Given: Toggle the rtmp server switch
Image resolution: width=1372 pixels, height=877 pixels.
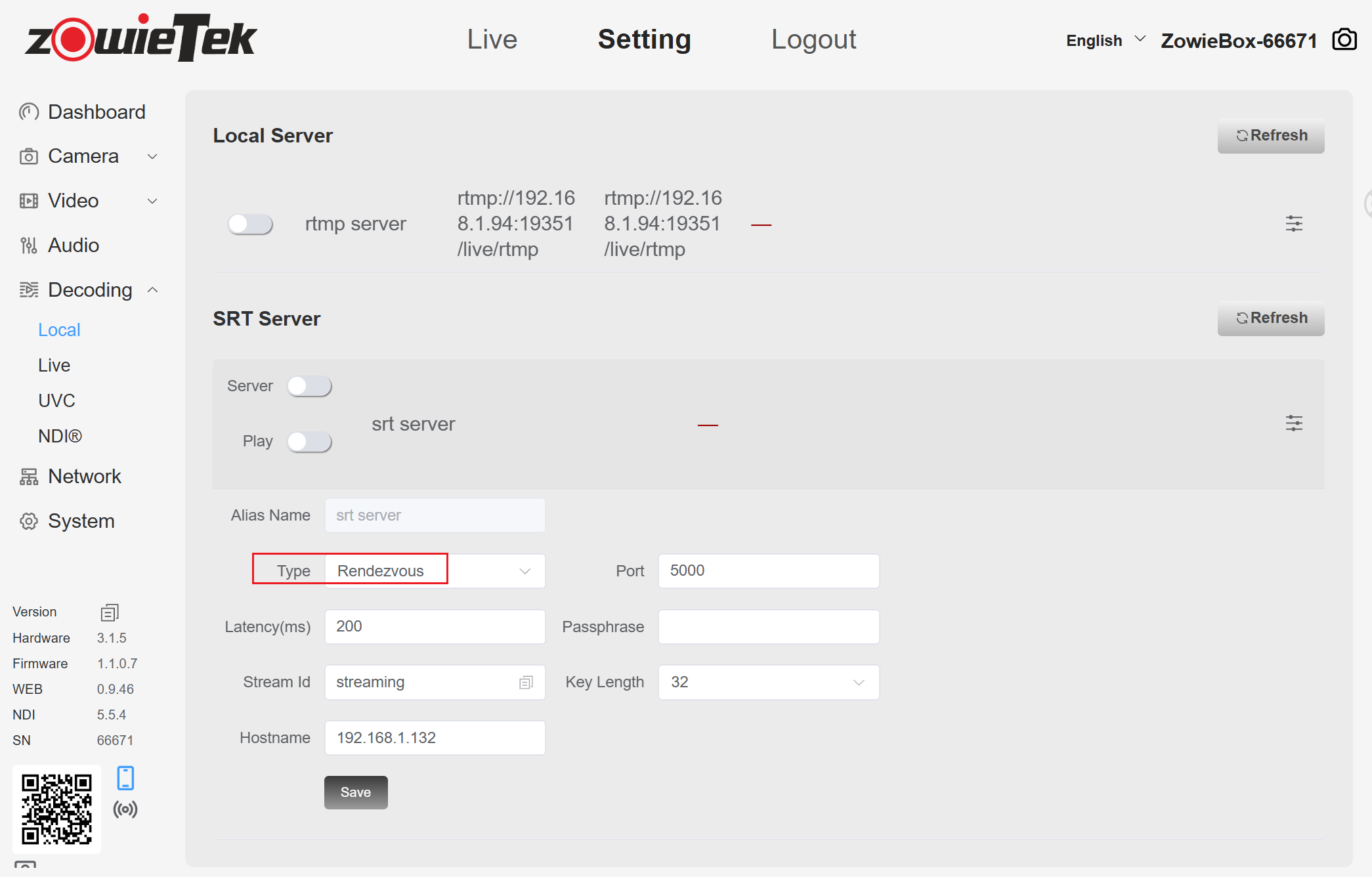Looking at the screenshot, I should point(250,224).
